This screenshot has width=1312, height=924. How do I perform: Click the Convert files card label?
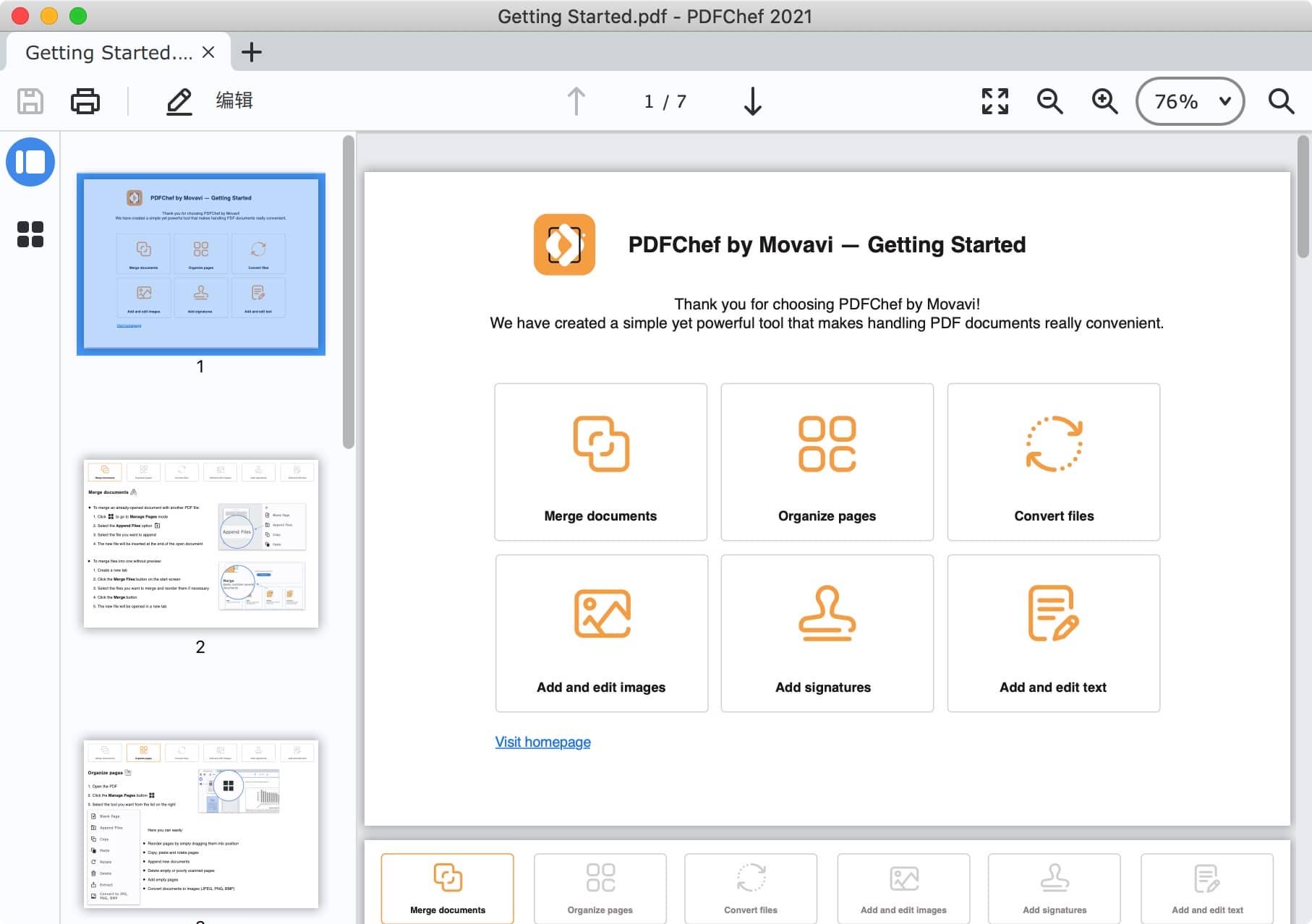coord(1054,516)
